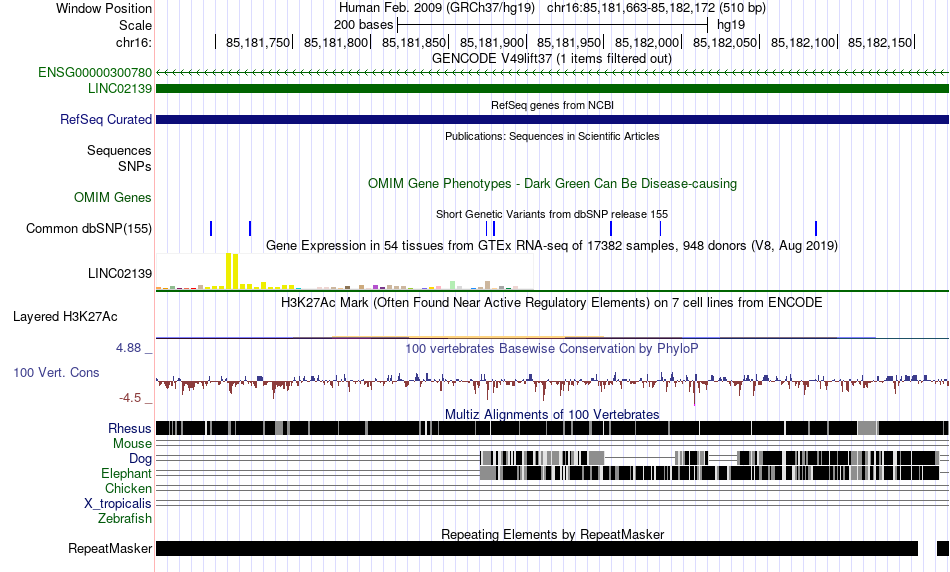Click the Elephant alignment blocks

pos(709,473)
